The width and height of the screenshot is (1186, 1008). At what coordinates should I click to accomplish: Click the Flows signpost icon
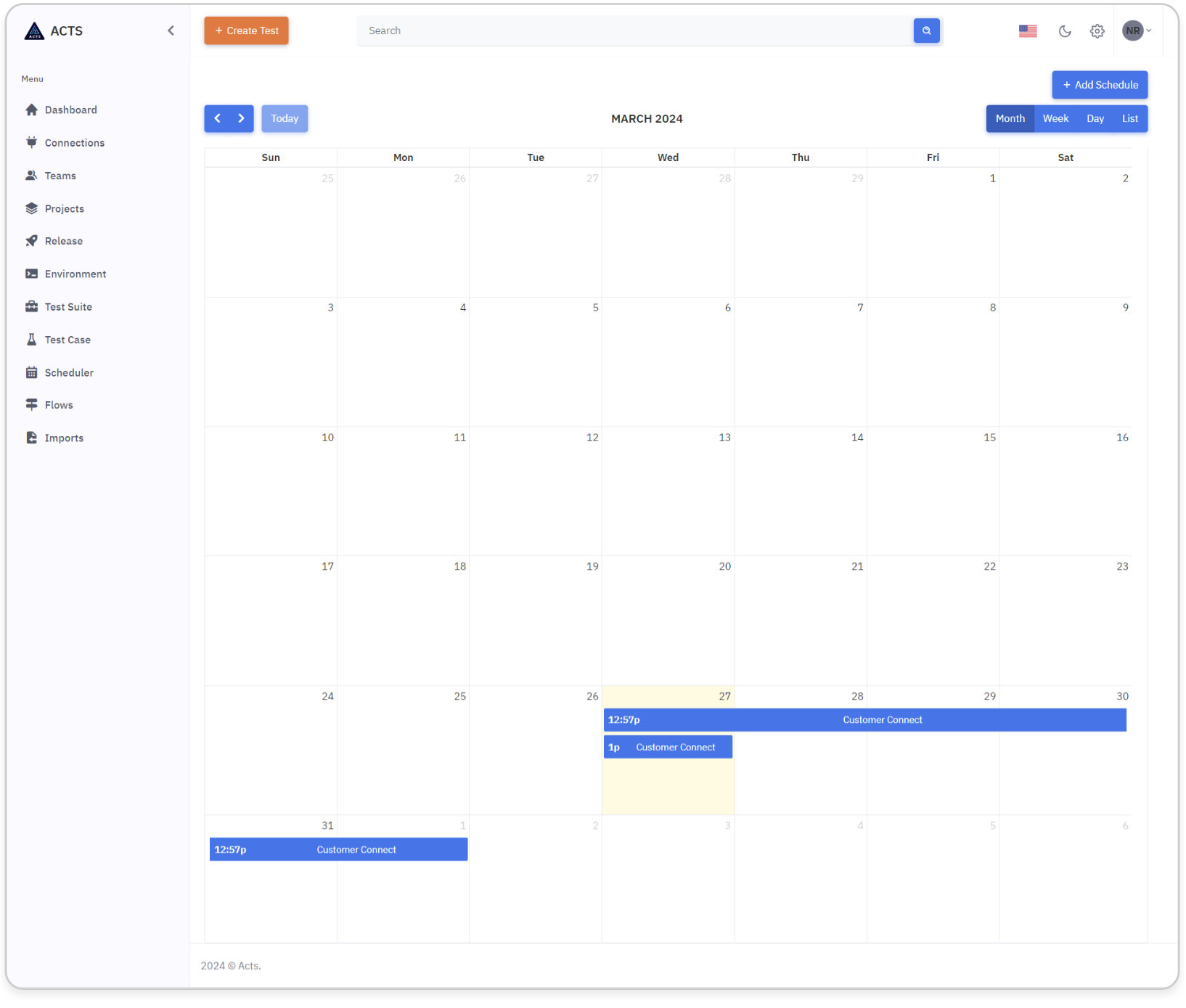(x=31, y=405)
